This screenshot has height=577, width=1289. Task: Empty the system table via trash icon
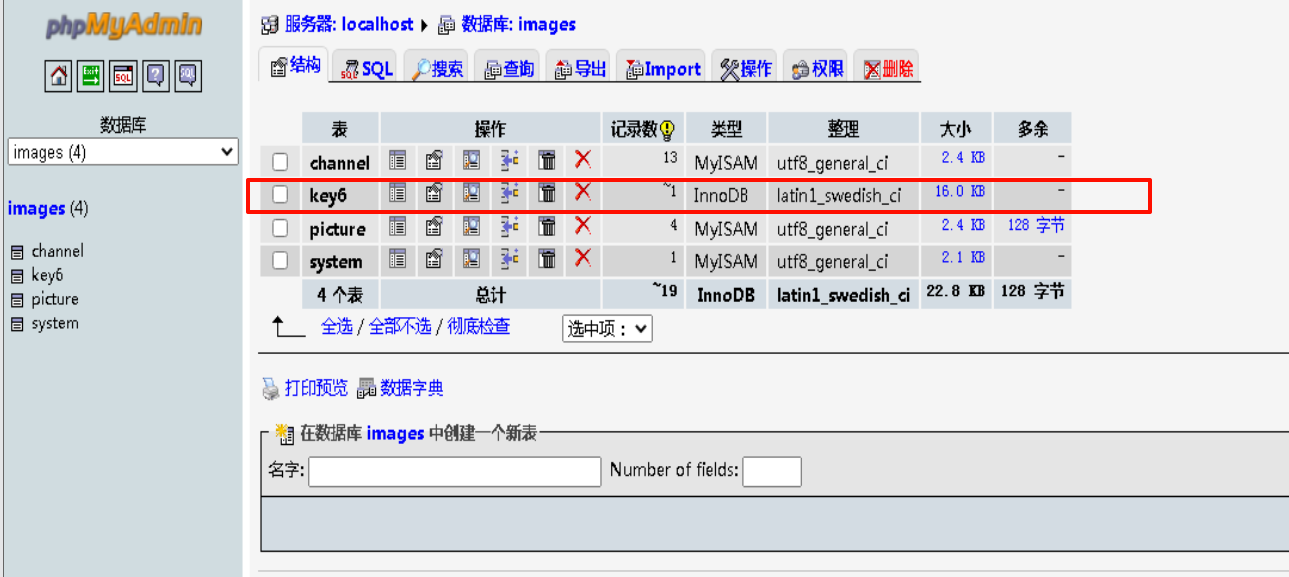point(546,260)
